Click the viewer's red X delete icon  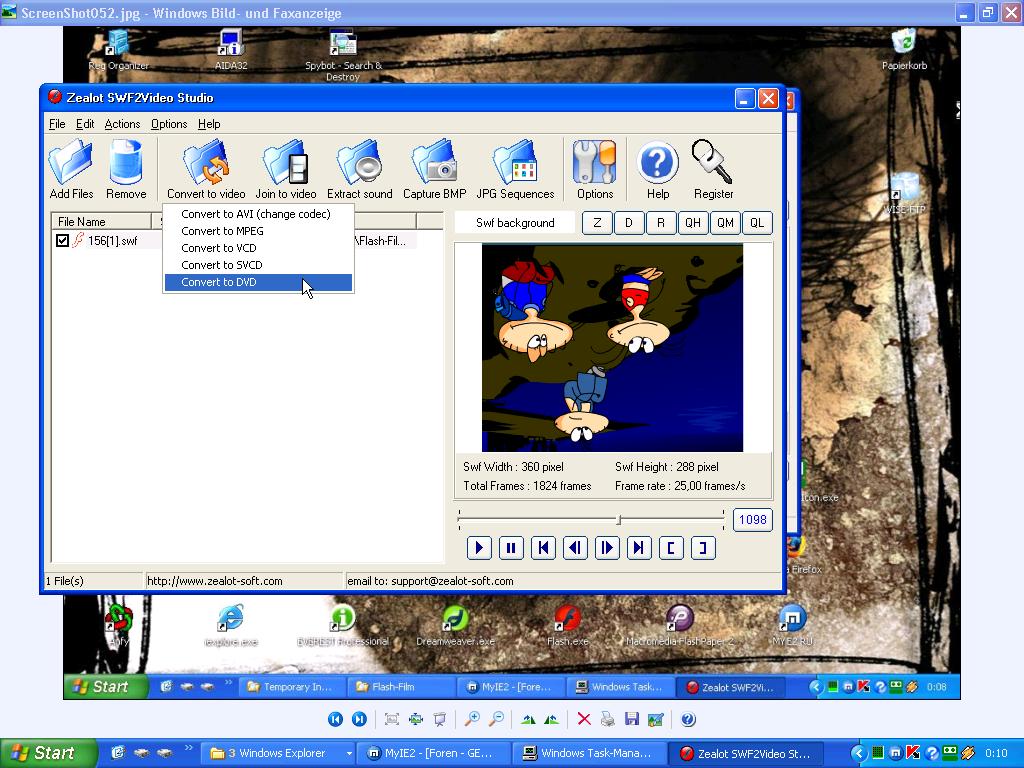point(584,719)
